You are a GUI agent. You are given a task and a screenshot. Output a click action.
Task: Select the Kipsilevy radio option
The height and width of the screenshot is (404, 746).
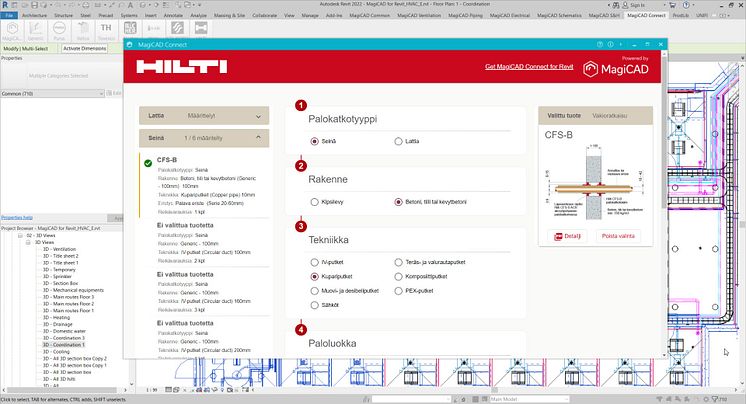[314, 202]
